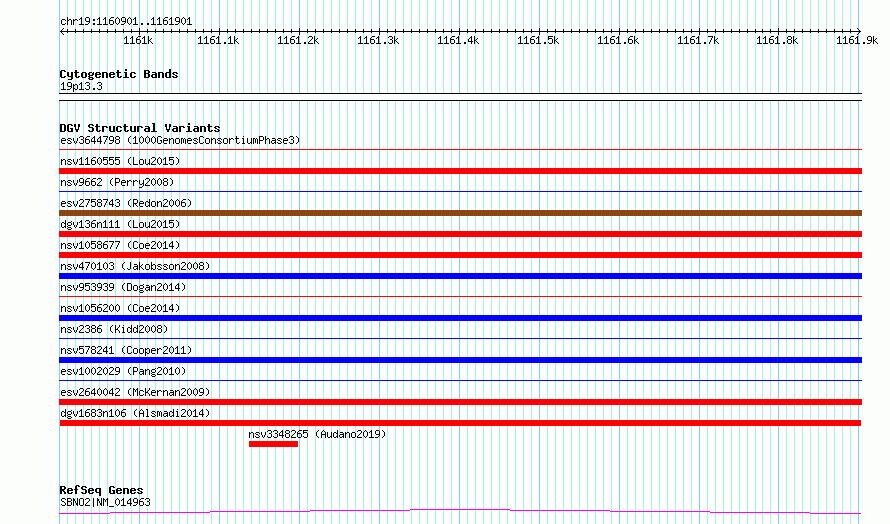Click the thick blue nsv1056200 bar

(x=460, y=318)
